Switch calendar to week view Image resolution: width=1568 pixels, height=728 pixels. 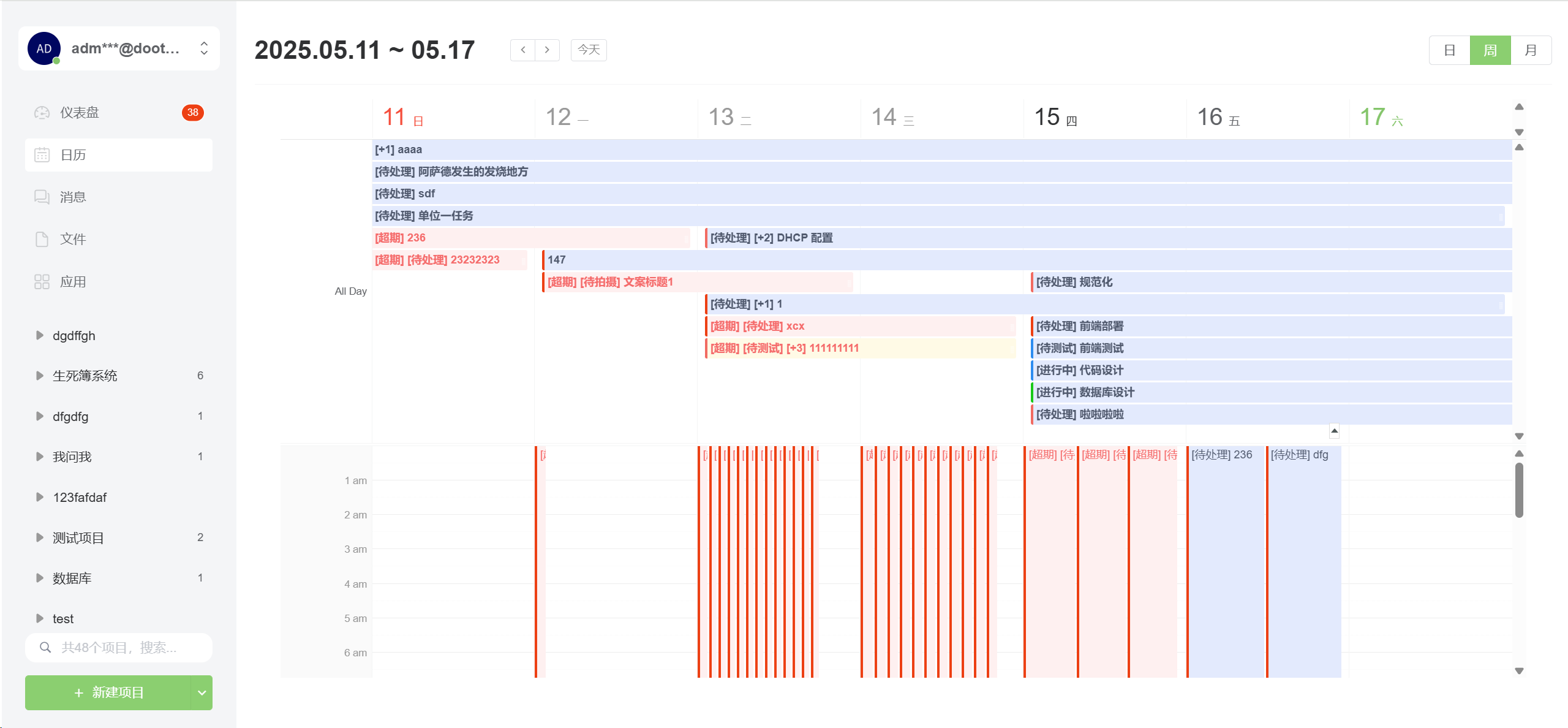[1490, 50]
